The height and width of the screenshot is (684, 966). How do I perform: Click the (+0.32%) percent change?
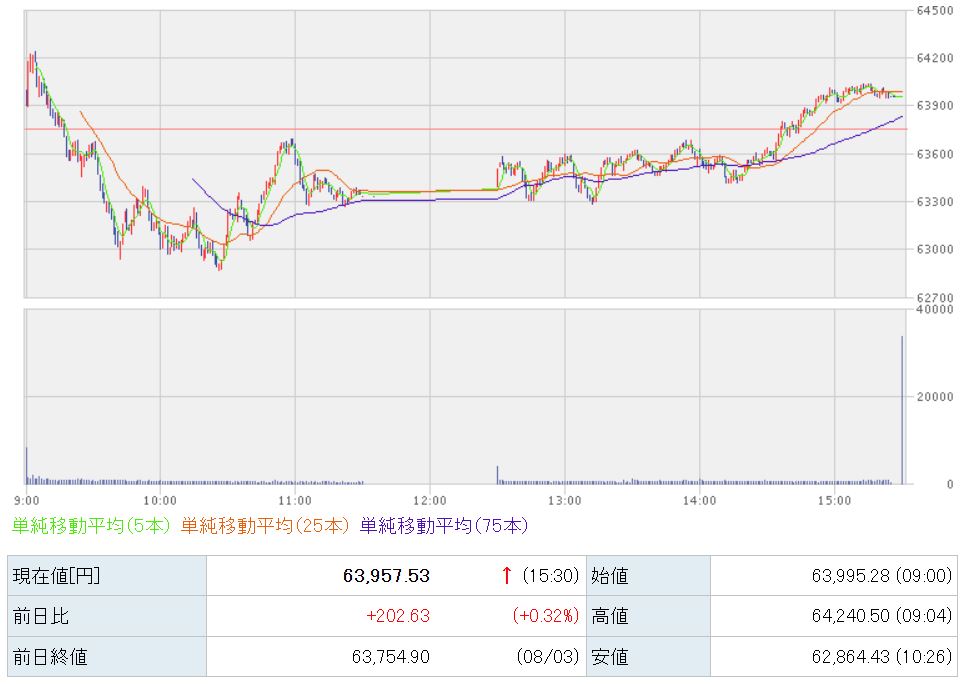point(546,616)
